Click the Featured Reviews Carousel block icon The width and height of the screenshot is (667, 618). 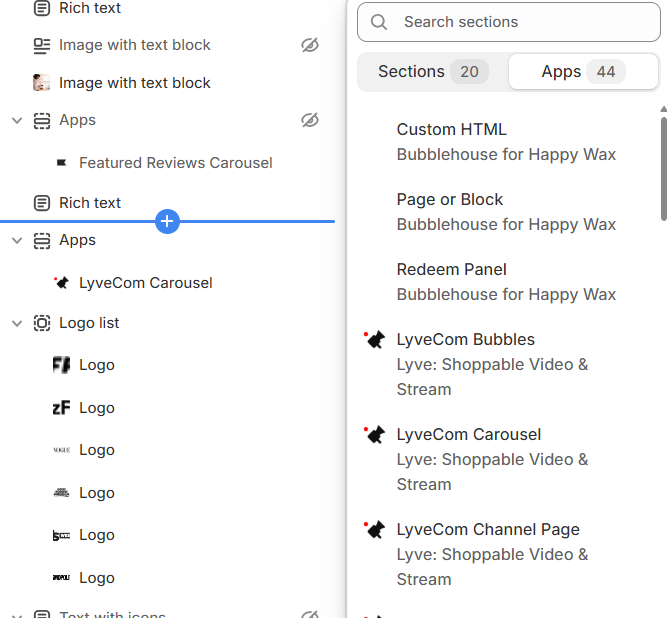point(62,163)
